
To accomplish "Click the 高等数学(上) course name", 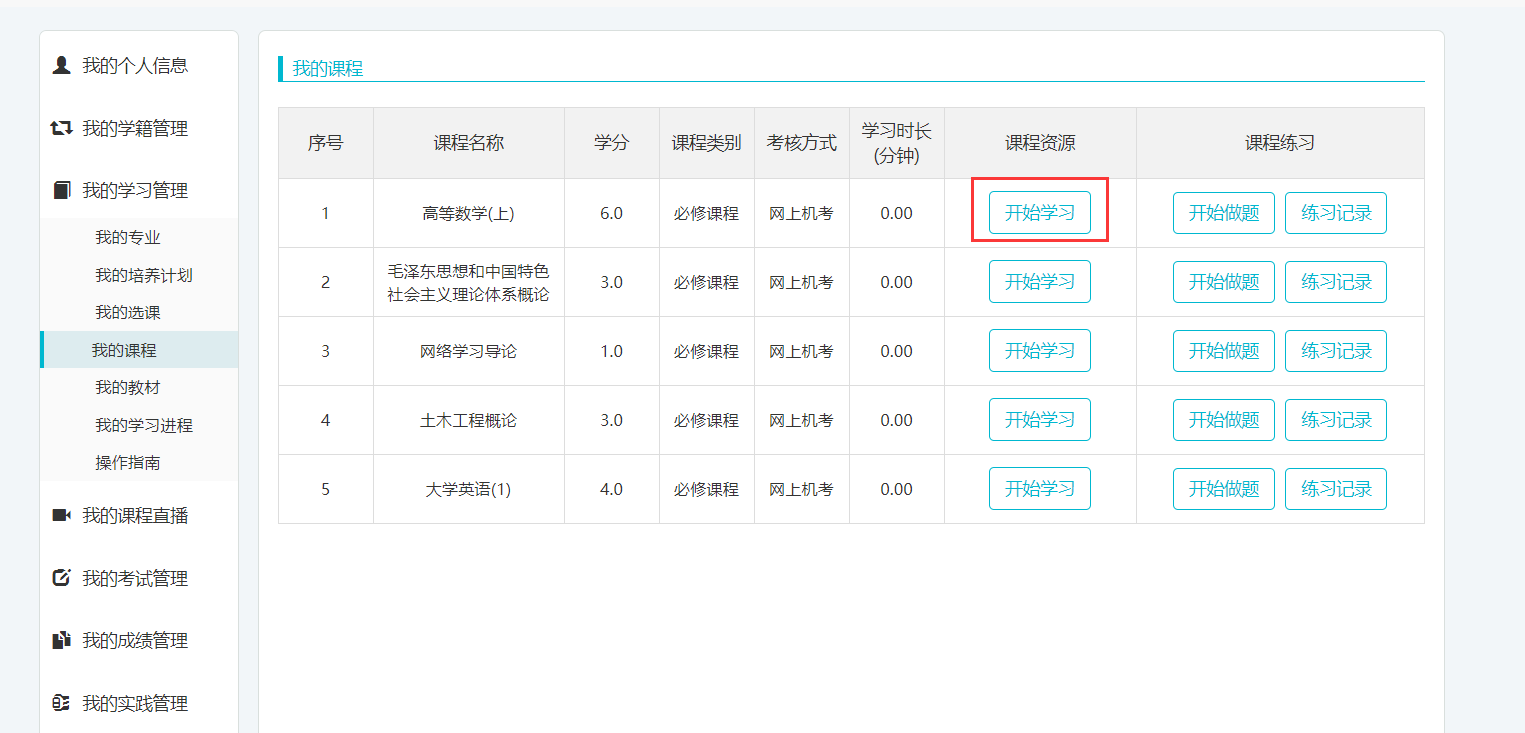I will pyautogui.click(x=468, y=213).
